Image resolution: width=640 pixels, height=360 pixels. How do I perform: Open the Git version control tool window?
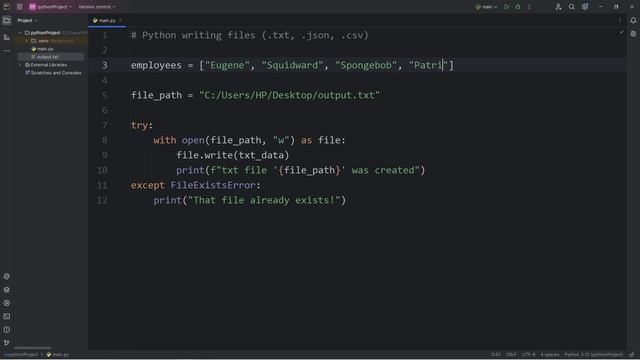[7, 343]
